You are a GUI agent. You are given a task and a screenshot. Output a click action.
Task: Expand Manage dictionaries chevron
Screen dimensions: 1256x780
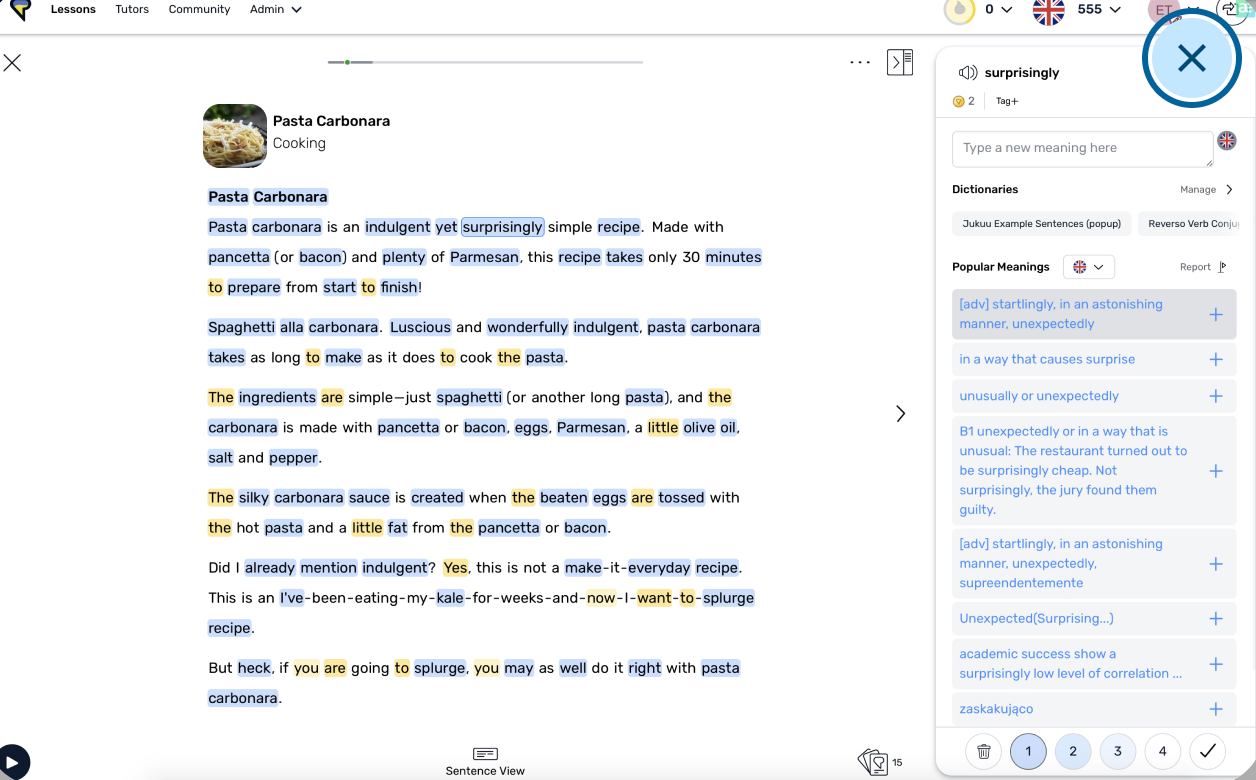coord(1229,189)
